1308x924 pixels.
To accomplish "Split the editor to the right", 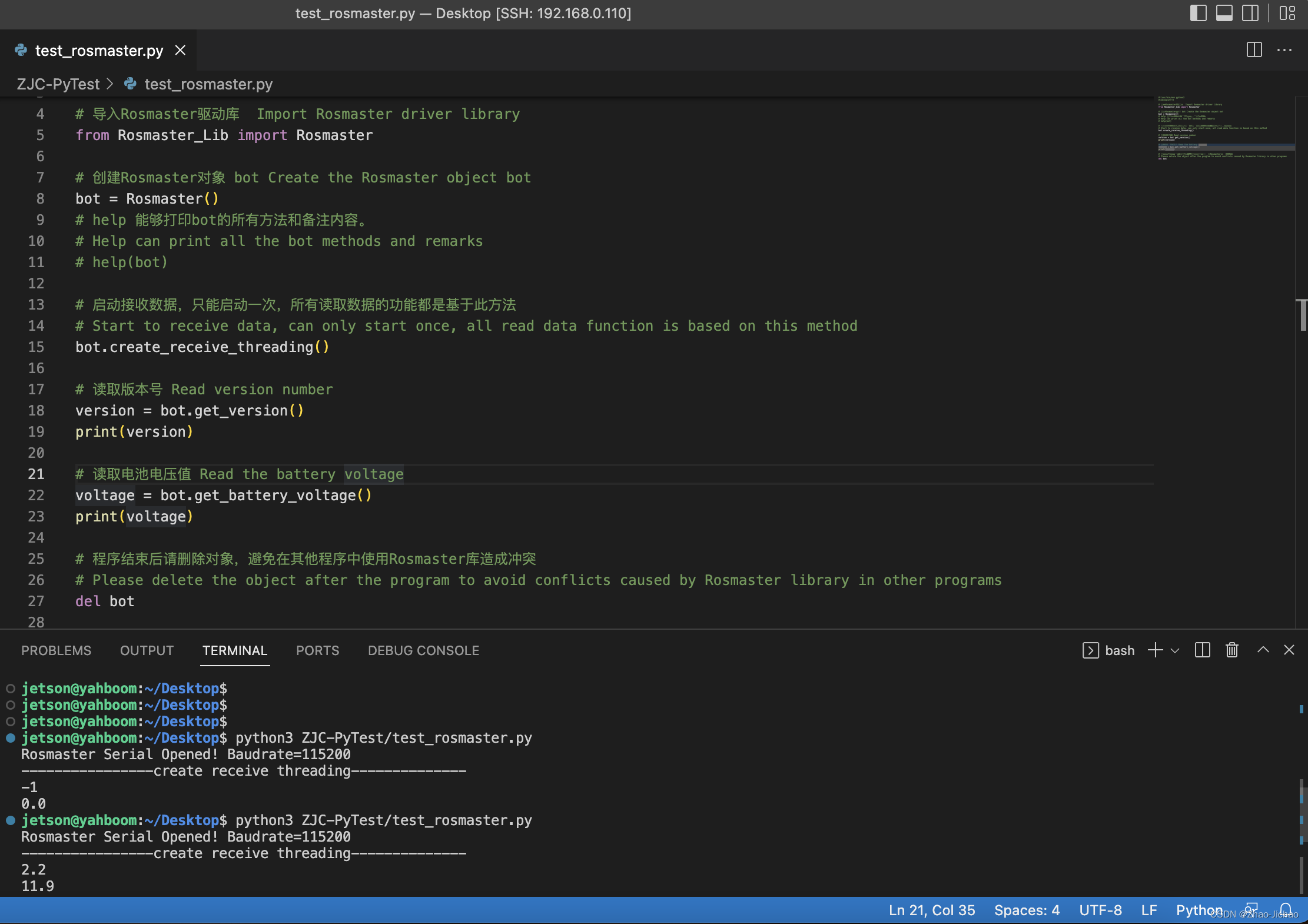I will [x=1254, y=50].
